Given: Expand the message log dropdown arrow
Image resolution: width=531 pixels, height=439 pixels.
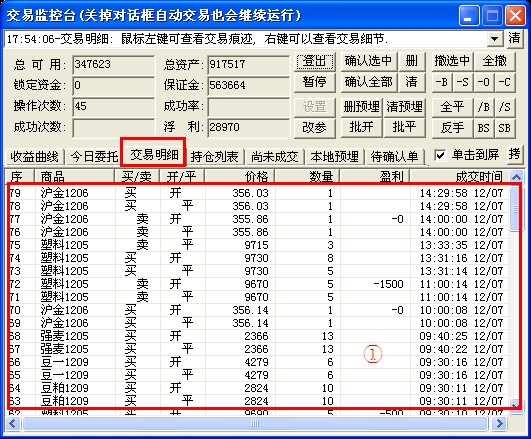Looking at the screenshot, I should tap(495, 39).
